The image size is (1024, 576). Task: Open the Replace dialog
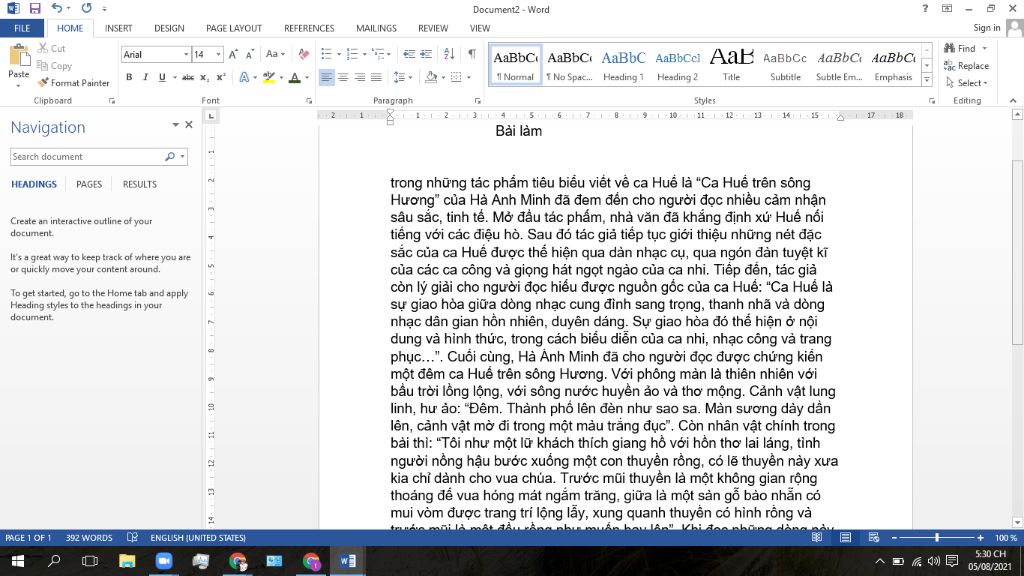[966, 65]
